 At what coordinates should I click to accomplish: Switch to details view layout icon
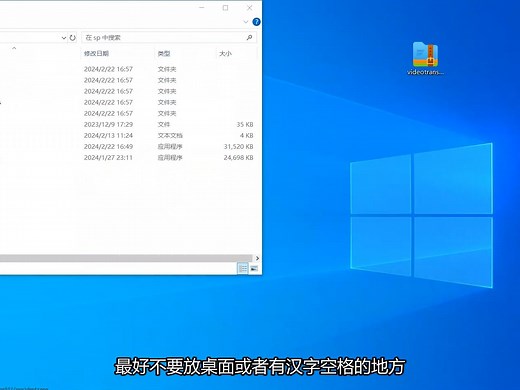click(243, 268)
